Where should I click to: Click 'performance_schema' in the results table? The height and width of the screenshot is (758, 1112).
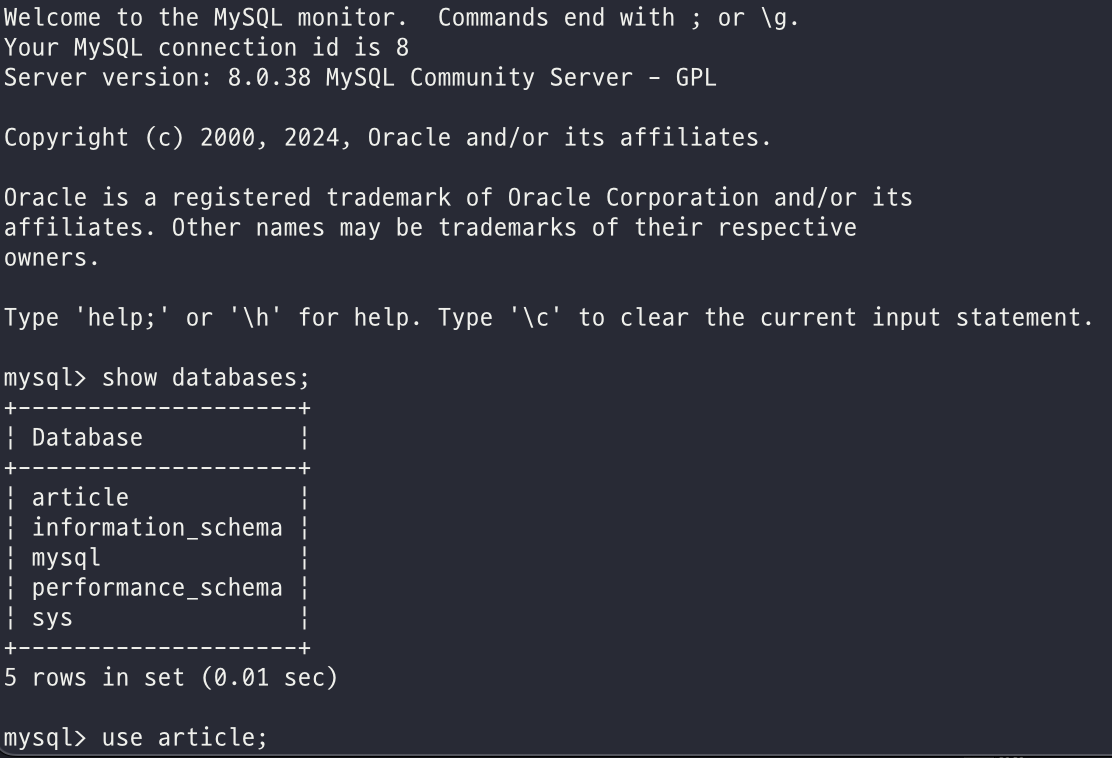pos(157,587)
